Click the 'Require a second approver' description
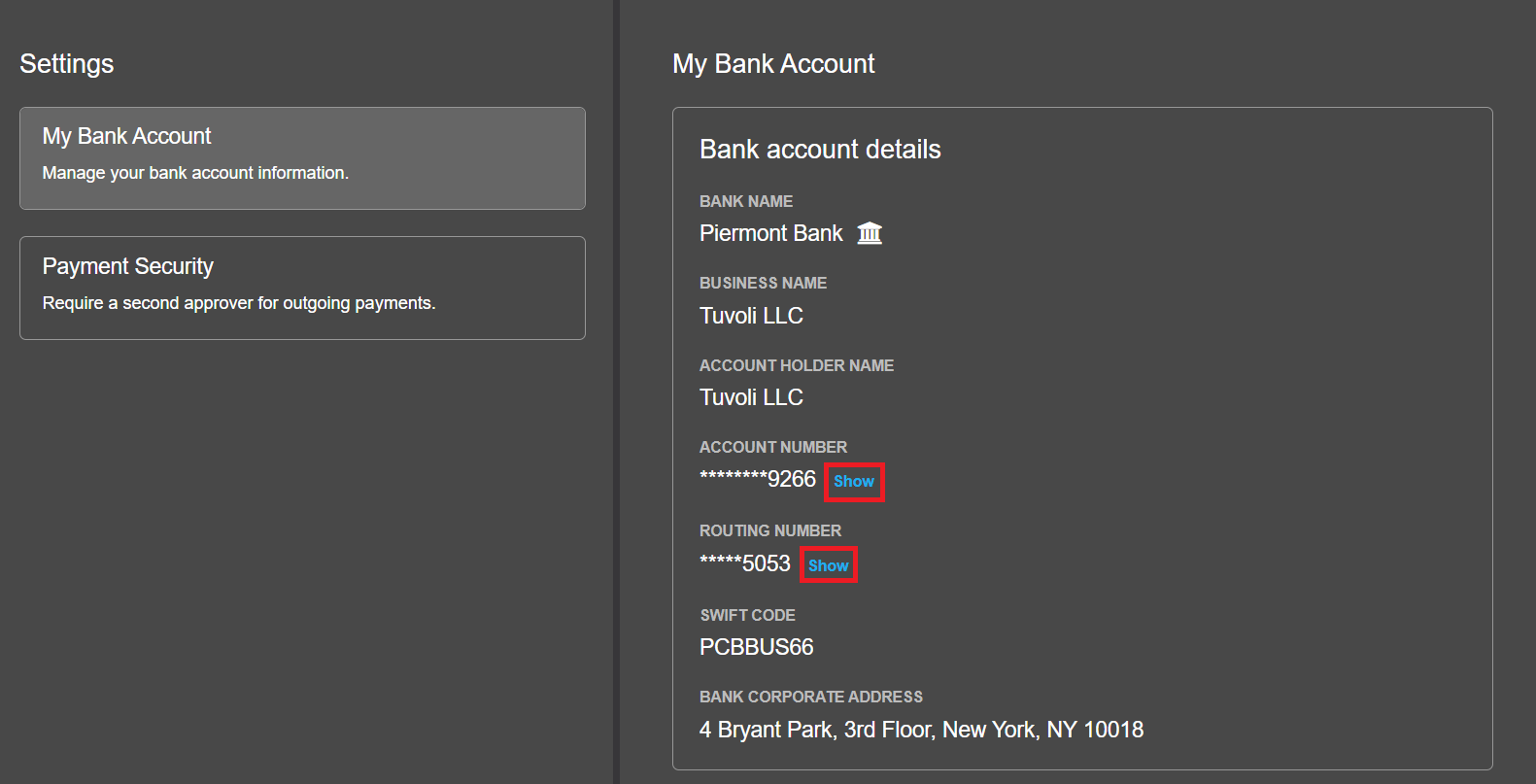 pos(239,303)
